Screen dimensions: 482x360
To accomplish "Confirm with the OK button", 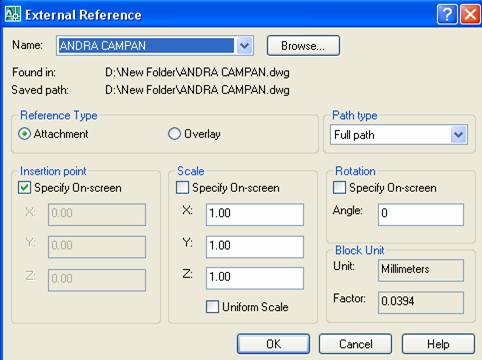I will point(273,344).
